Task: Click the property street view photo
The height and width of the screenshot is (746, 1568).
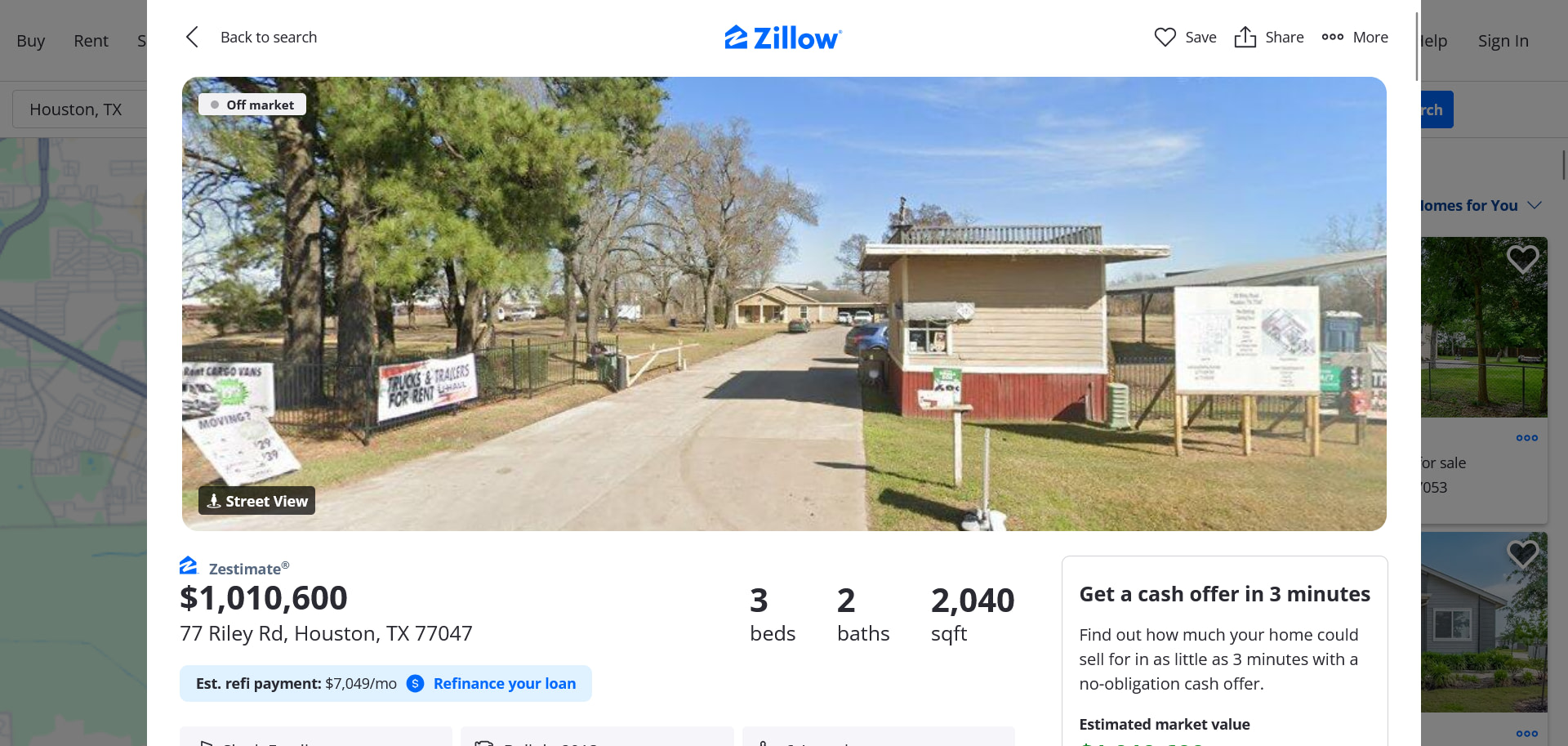Action: (x=784, y=304)
